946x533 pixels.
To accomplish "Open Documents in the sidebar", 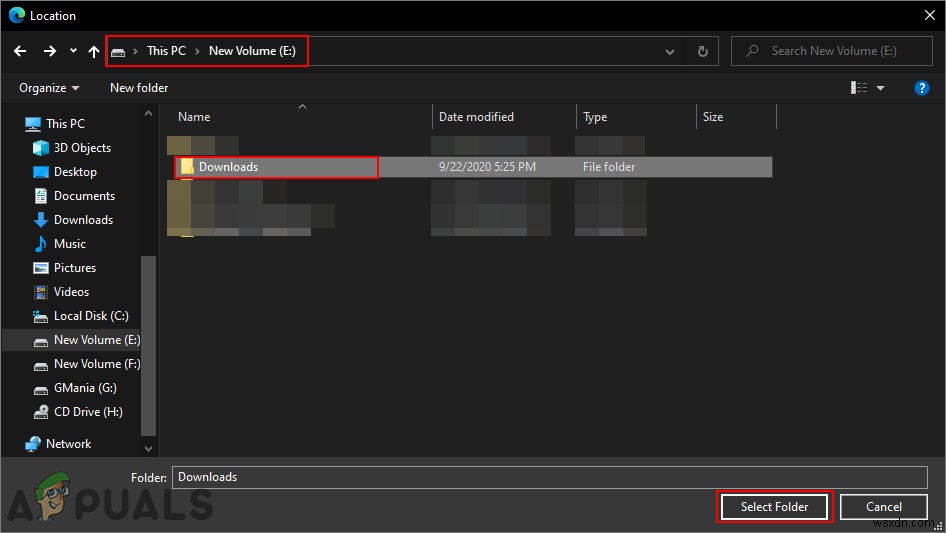I will tap(84, 196).
